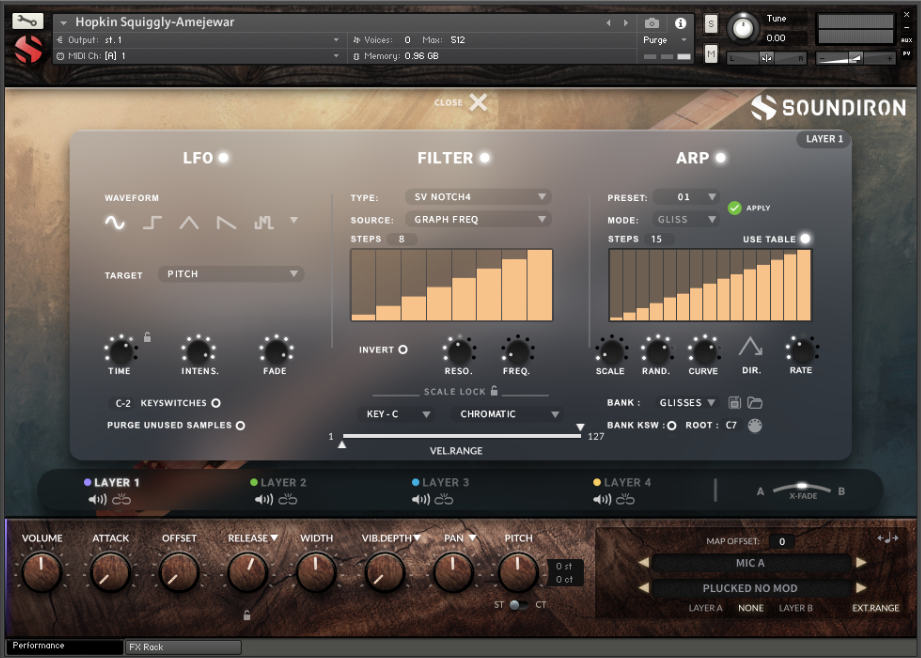Open the arp bank load folder
This screenshot has height=658, width=921.
[x=757, y=402]
